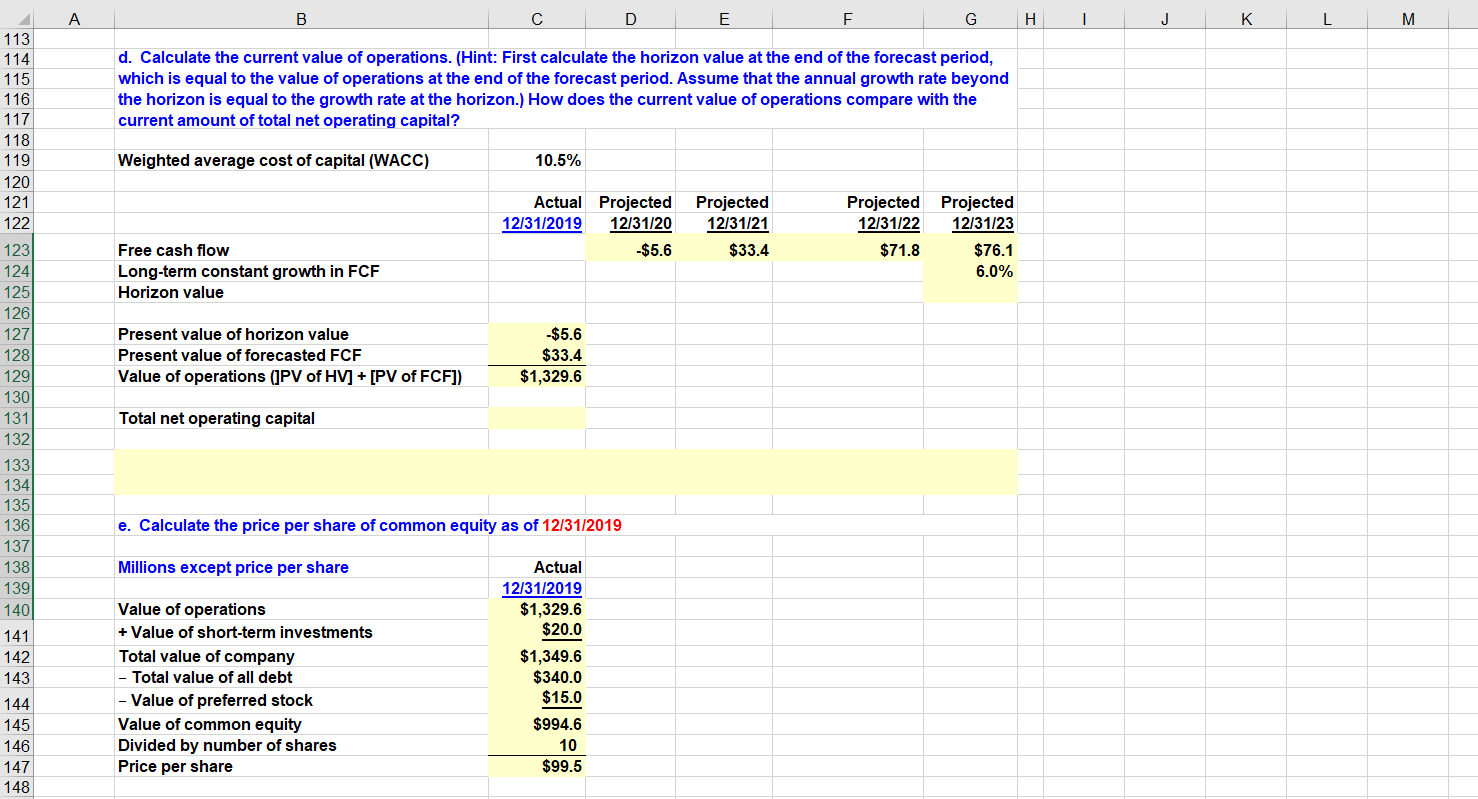Select the empty Horizon value cell in column G
1478x799 pixels.
click(970, 292)
